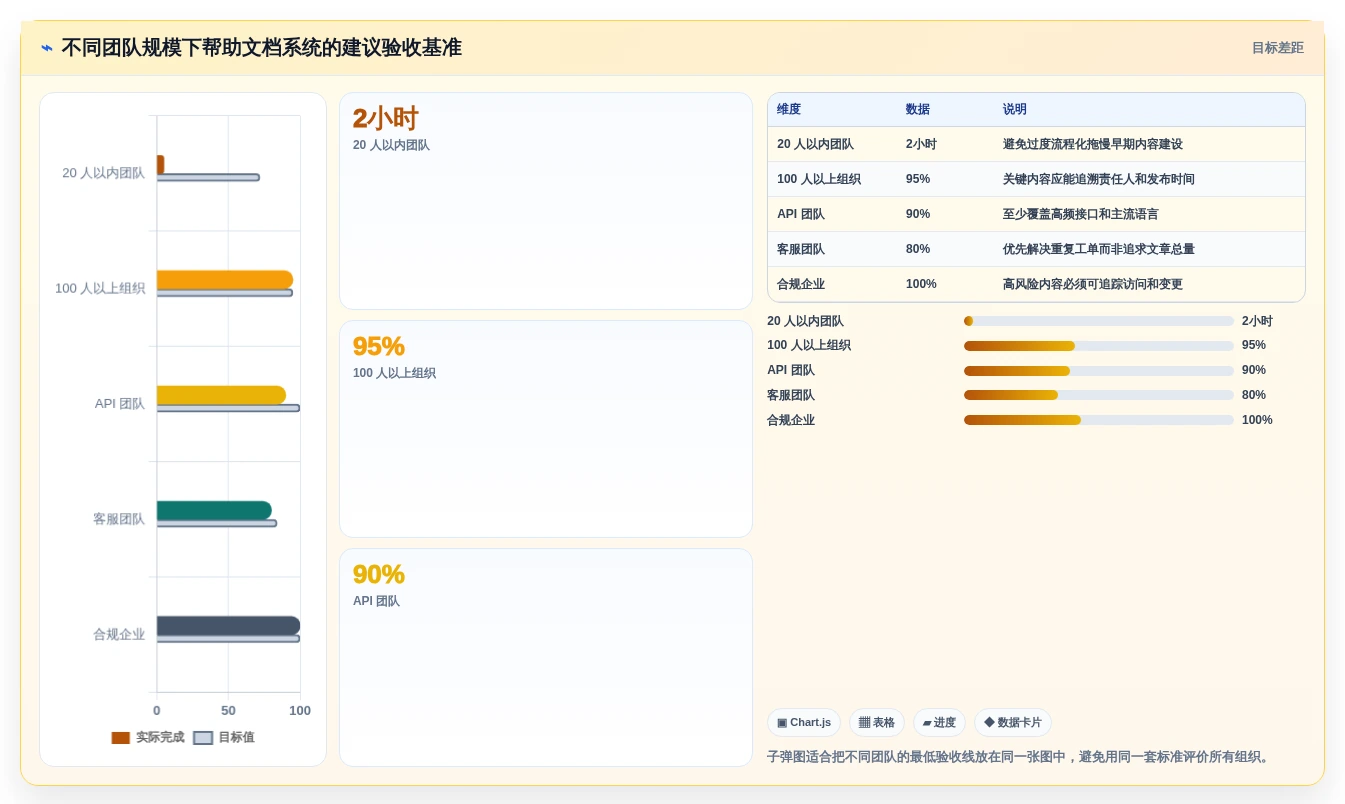Screen dimensions: 1345x804
Task: Click the 合规企业 chart axis label
Action: point(119,635)
